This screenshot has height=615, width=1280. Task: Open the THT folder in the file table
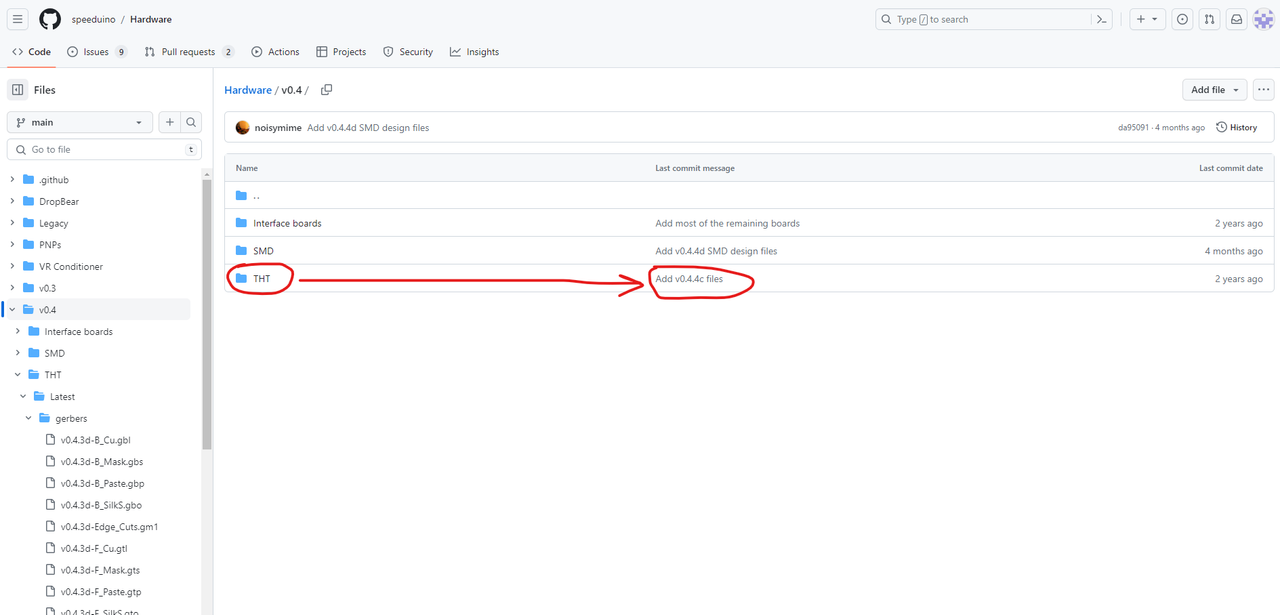(262, 279)
